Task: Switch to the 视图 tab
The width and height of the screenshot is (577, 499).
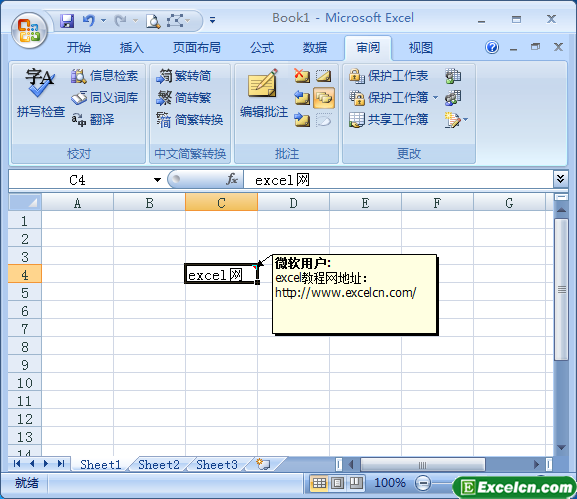Action: tap(421, 47)
